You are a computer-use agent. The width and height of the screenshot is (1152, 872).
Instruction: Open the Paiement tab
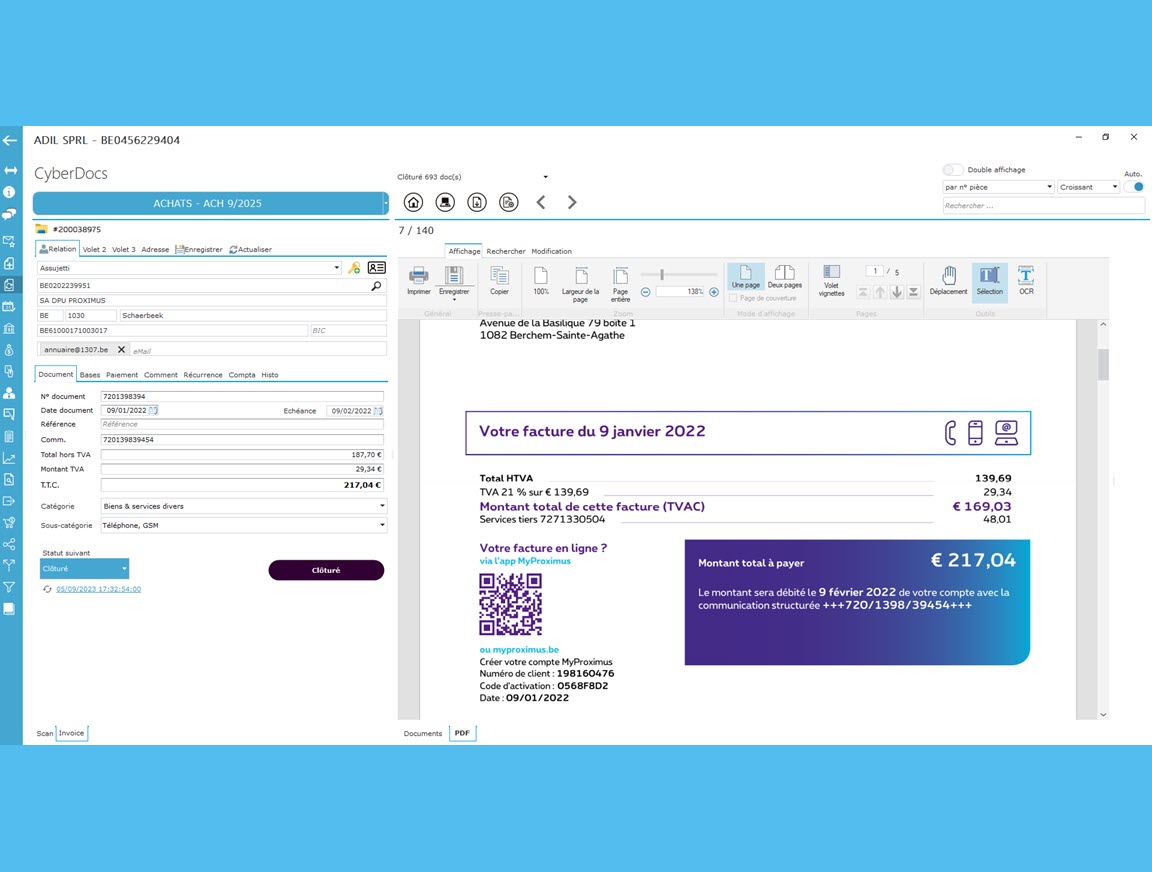coord(122,375)
